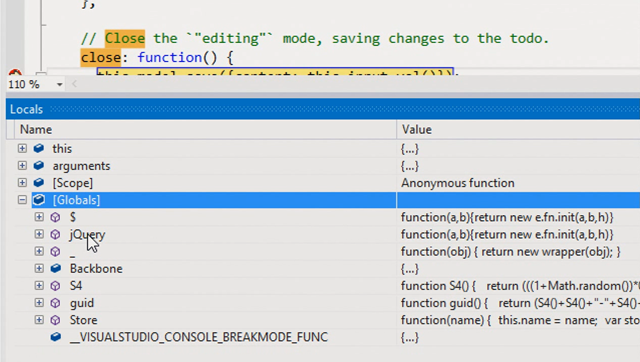Select the 'jQuery' row name
The height and width of the screenshot is (362, 640).
pyautogui.click(x=87, y=235)
